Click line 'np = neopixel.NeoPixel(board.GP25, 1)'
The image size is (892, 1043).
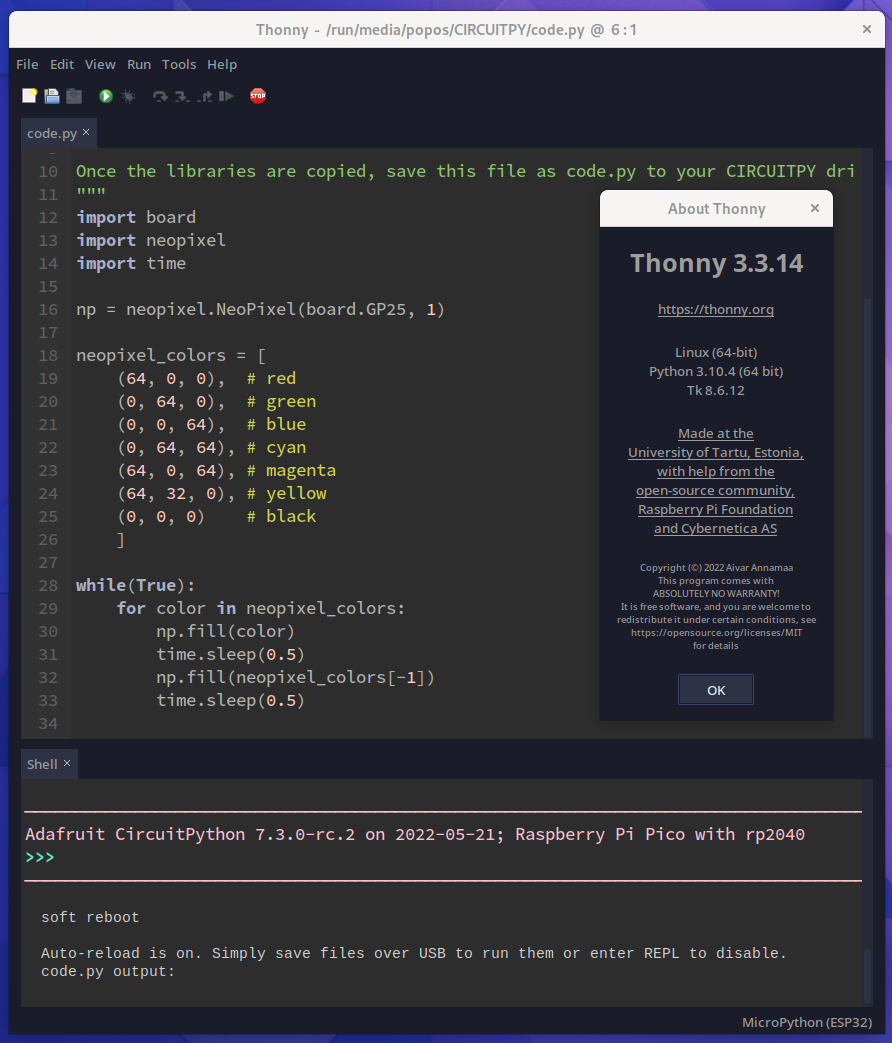coord(260,309)
